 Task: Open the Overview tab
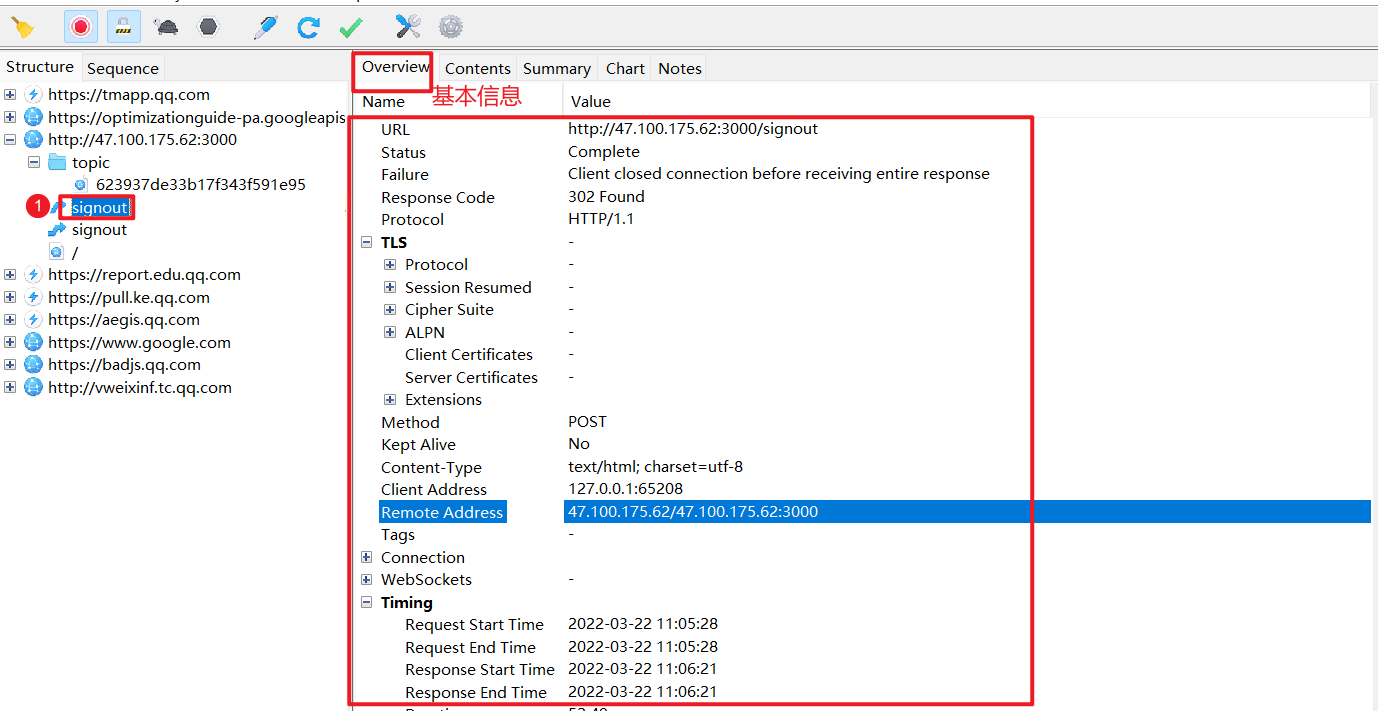click(x=395, y=67)
